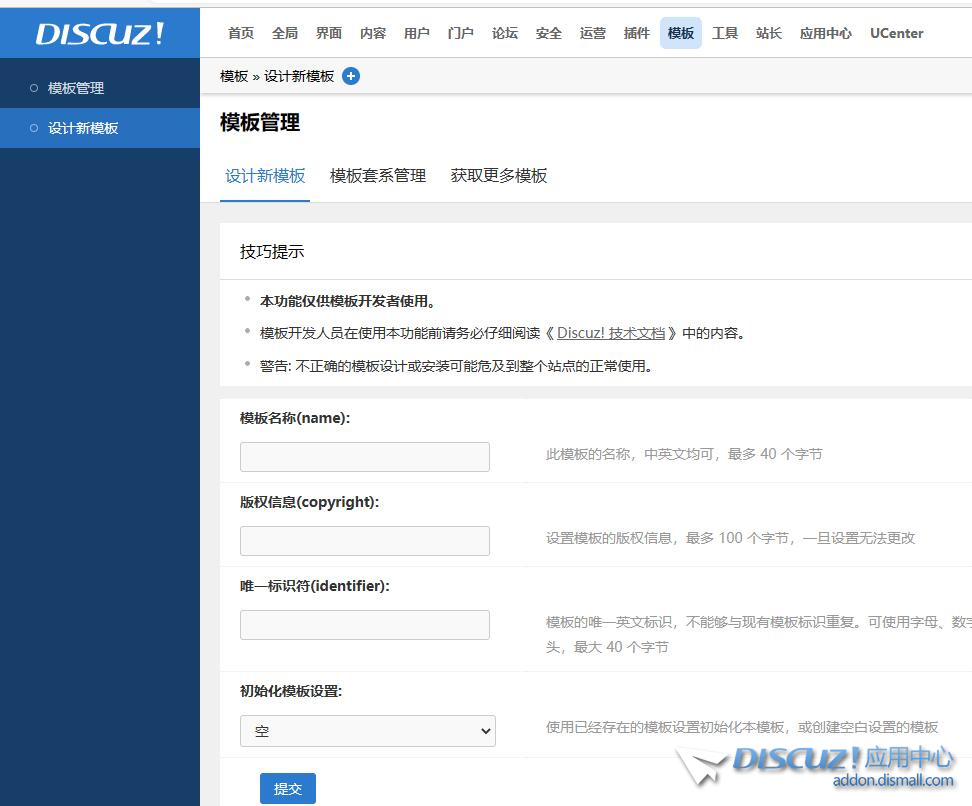Image resolution: width=972 pixels, height=806 pixels.
Task: Open the 应用中心 menu item
Action: point(826,33)
